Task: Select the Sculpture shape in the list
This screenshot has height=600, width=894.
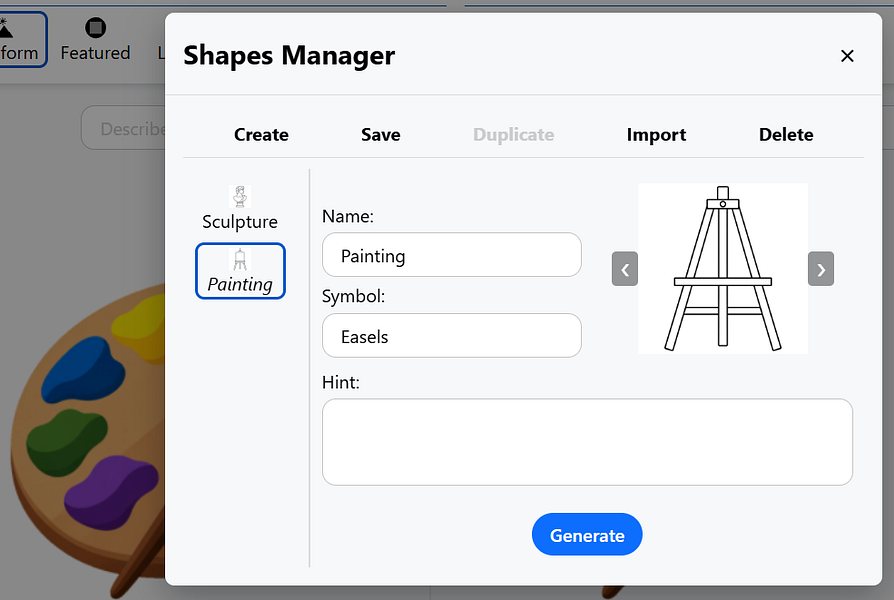Action: pos(240,208)
